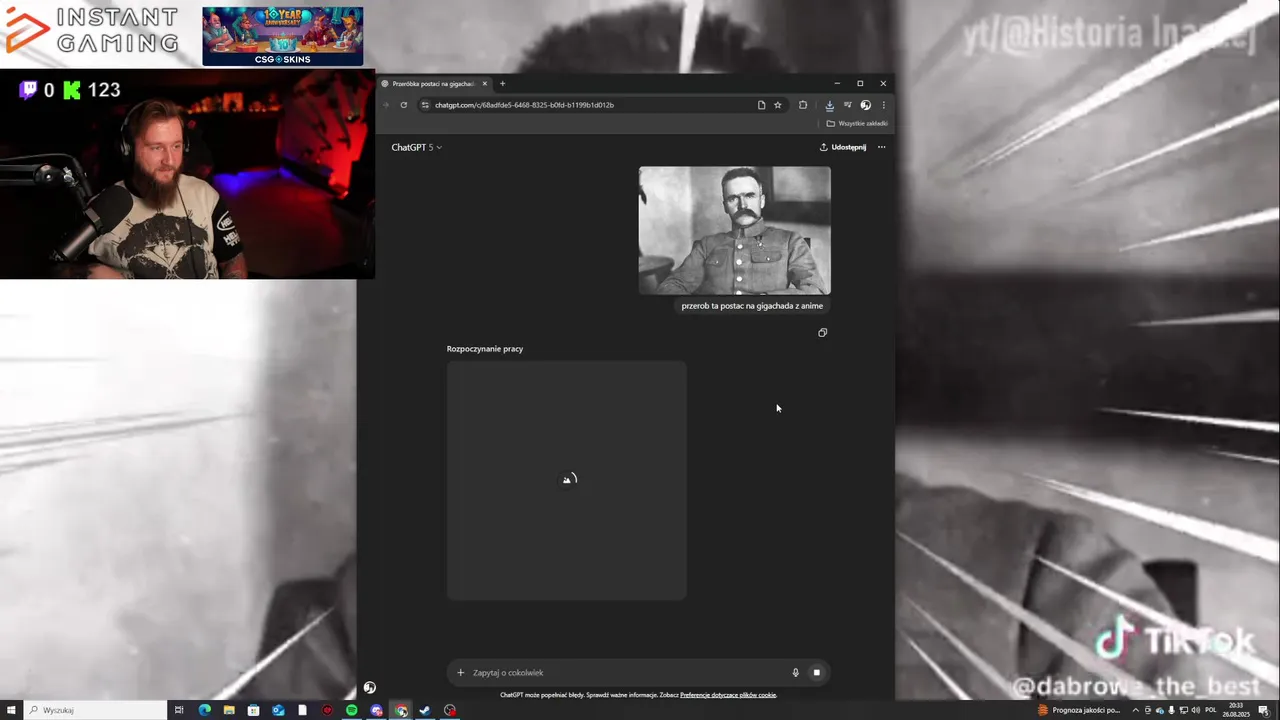Click the round icon at window bottom-left
This screenshot has width=1280, height=720.
370,688
